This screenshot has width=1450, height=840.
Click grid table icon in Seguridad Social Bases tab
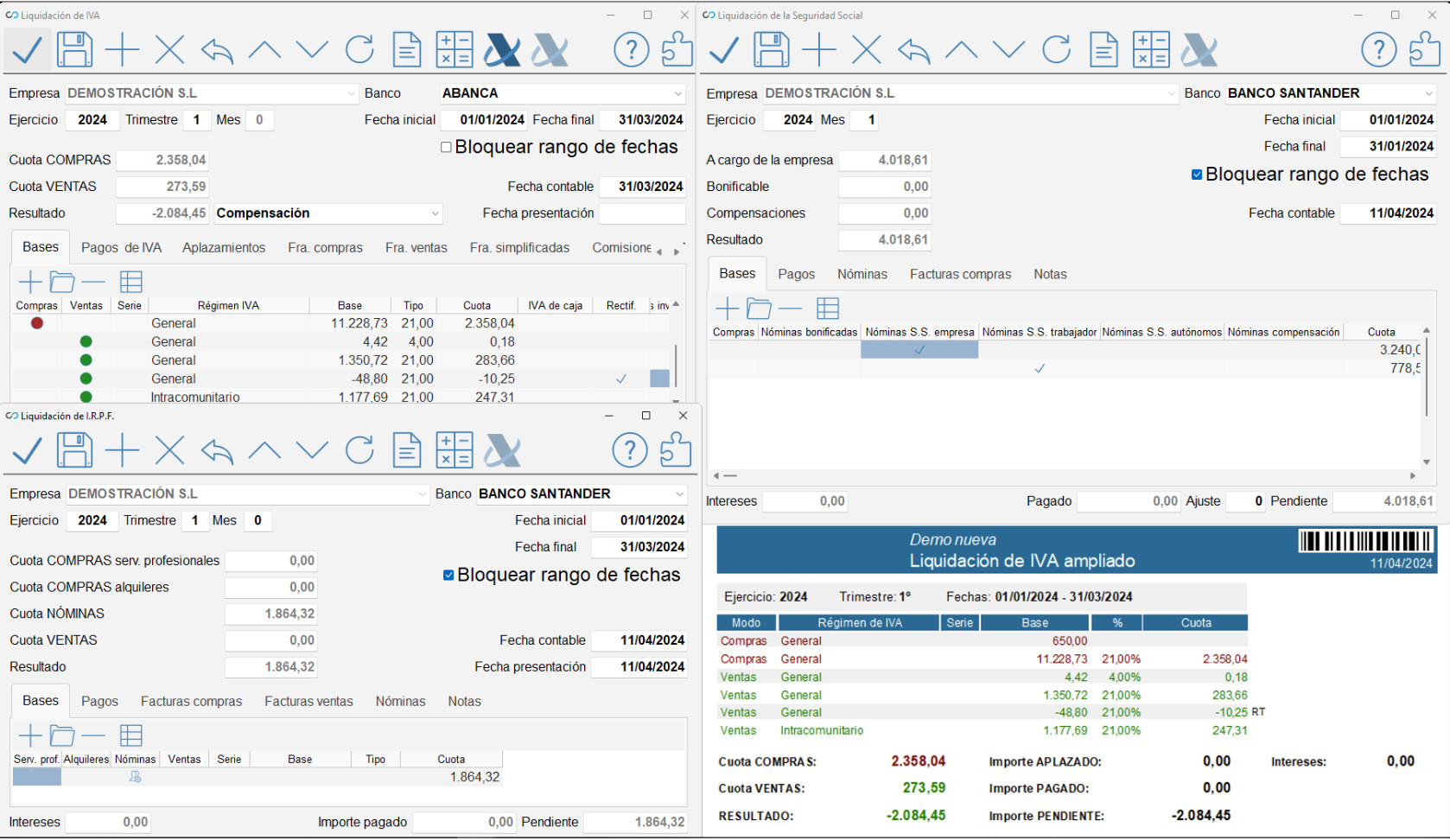(x=828, y=309)
